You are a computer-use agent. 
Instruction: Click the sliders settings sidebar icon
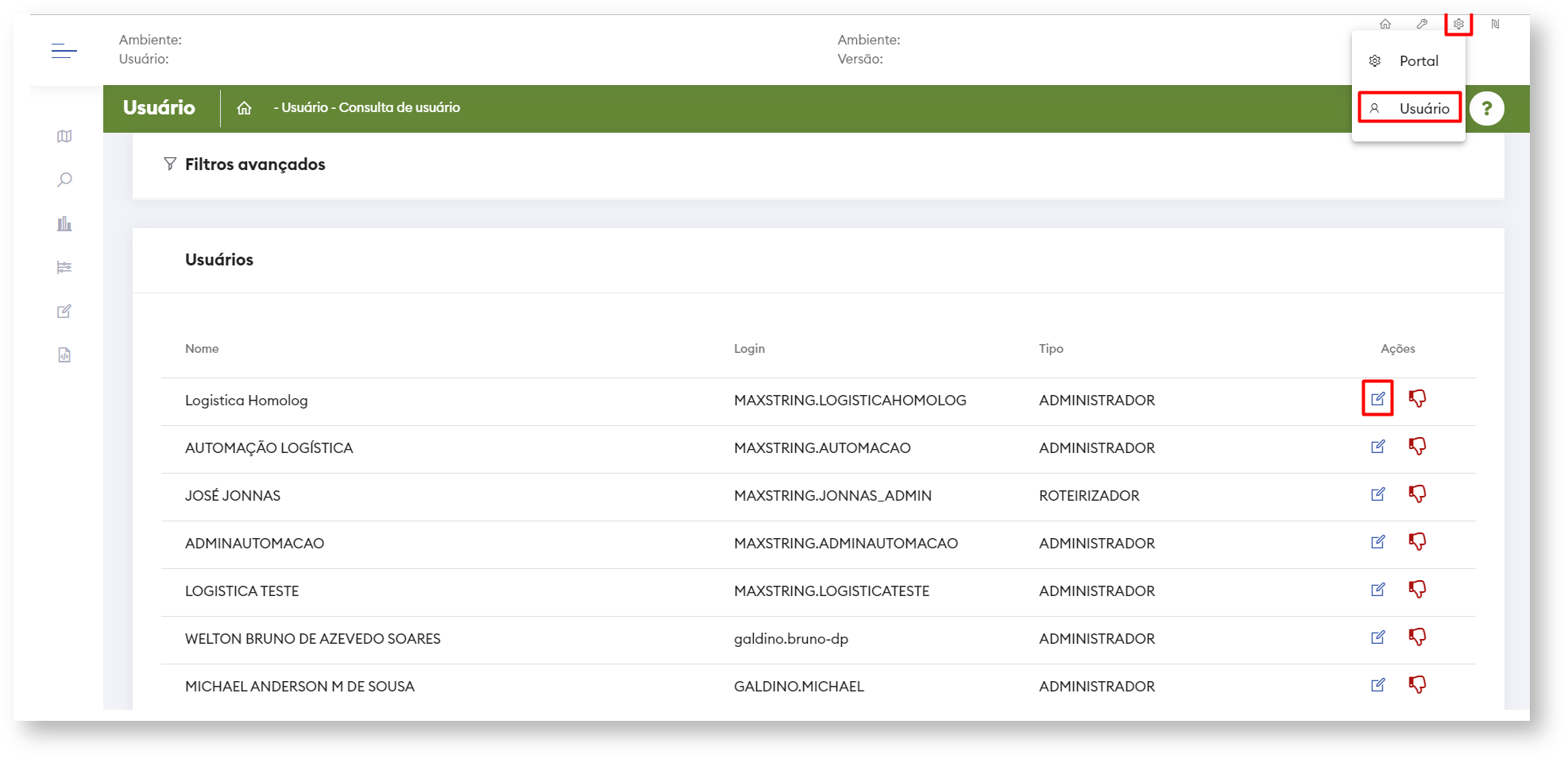(x=64, y=267)
